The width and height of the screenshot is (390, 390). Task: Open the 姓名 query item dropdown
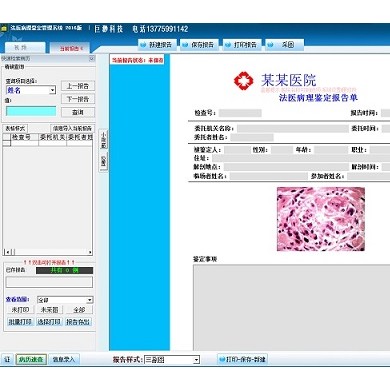point(52,90)
